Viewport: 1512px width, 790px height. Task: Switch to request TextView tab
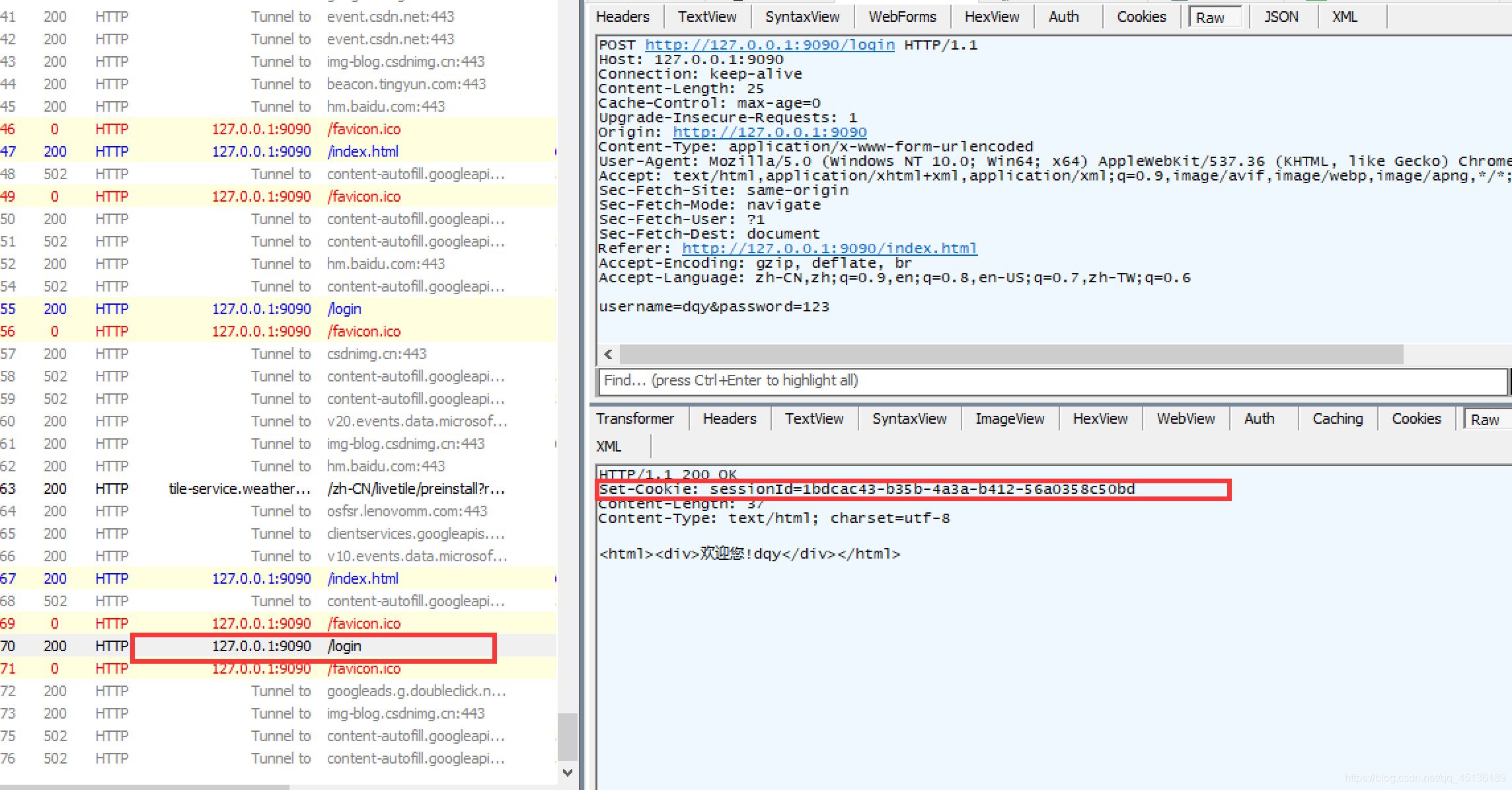tap(706, 17)
